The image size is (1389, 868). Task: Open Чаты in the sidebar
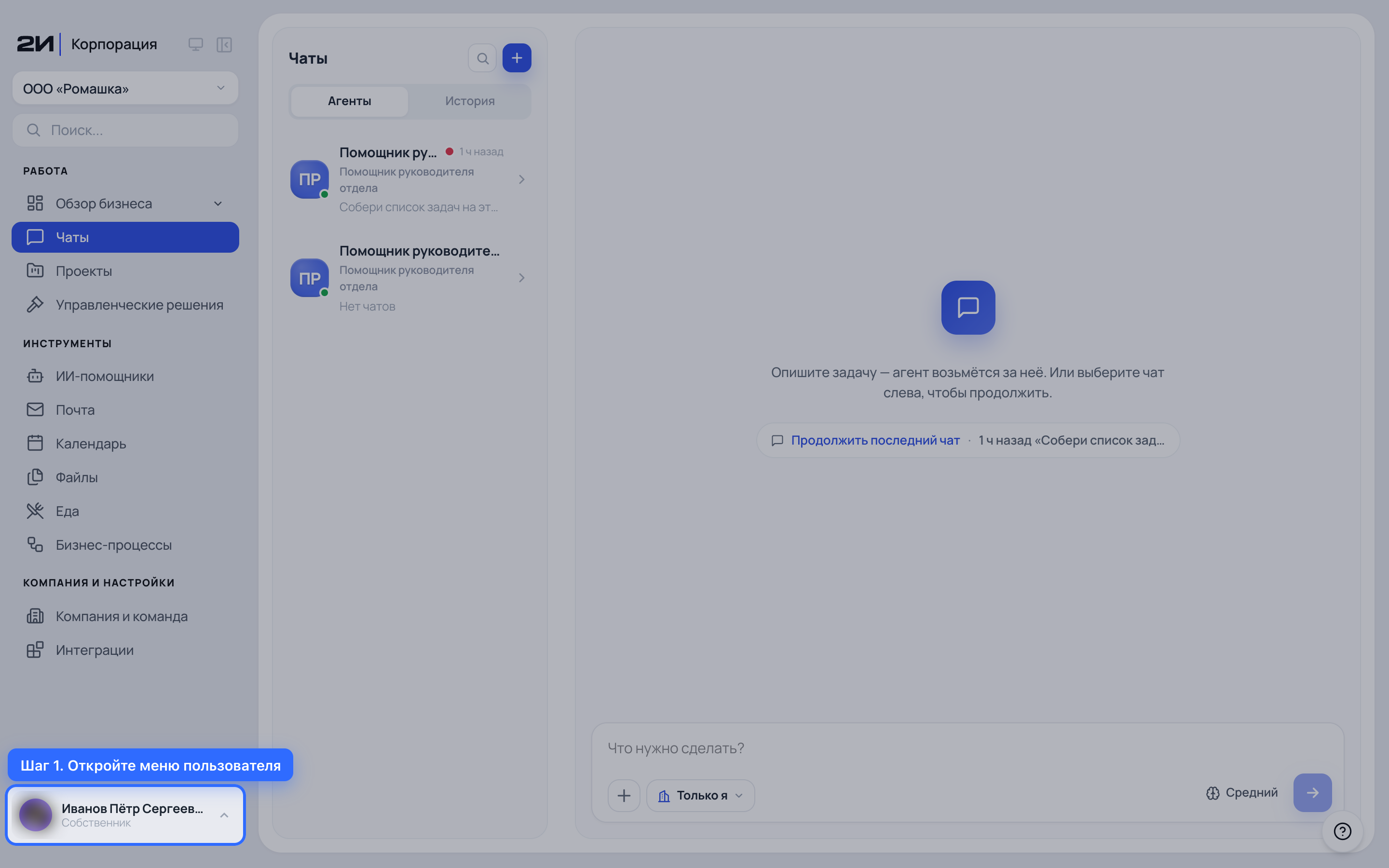125,237
